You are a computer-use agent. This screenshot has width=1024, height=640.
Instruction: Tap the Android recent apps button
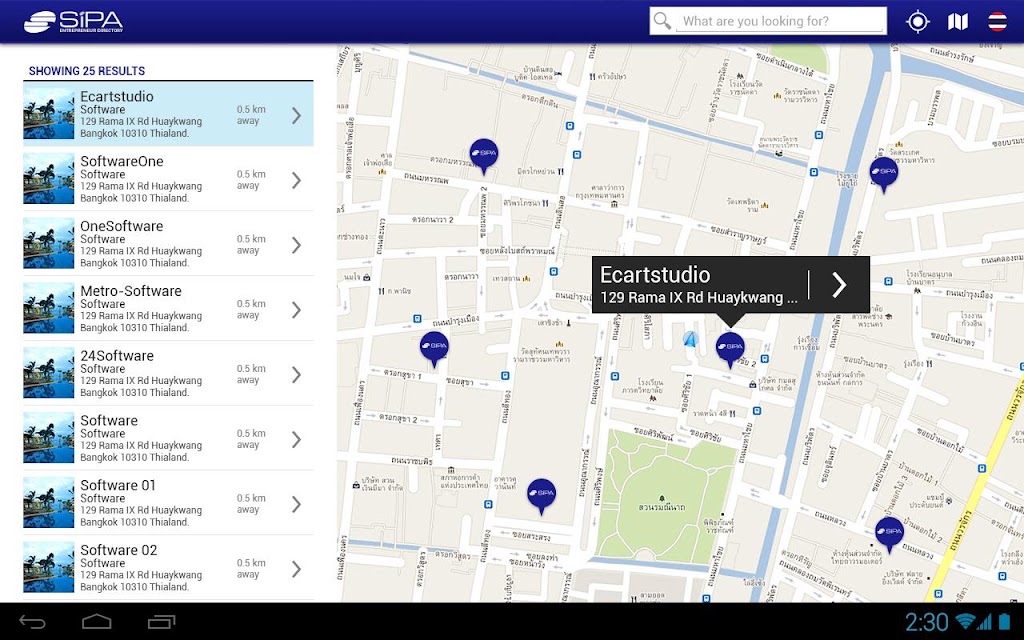coord(161,622)
